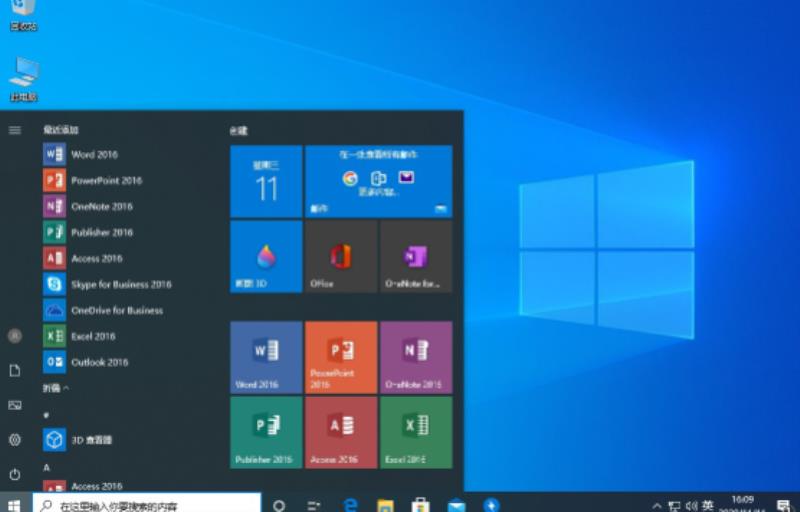Image resolution: width=800 pixels, height=512 pixels.
Task: Launch the red Access 2016 tile
Action: tap(341, 432)
